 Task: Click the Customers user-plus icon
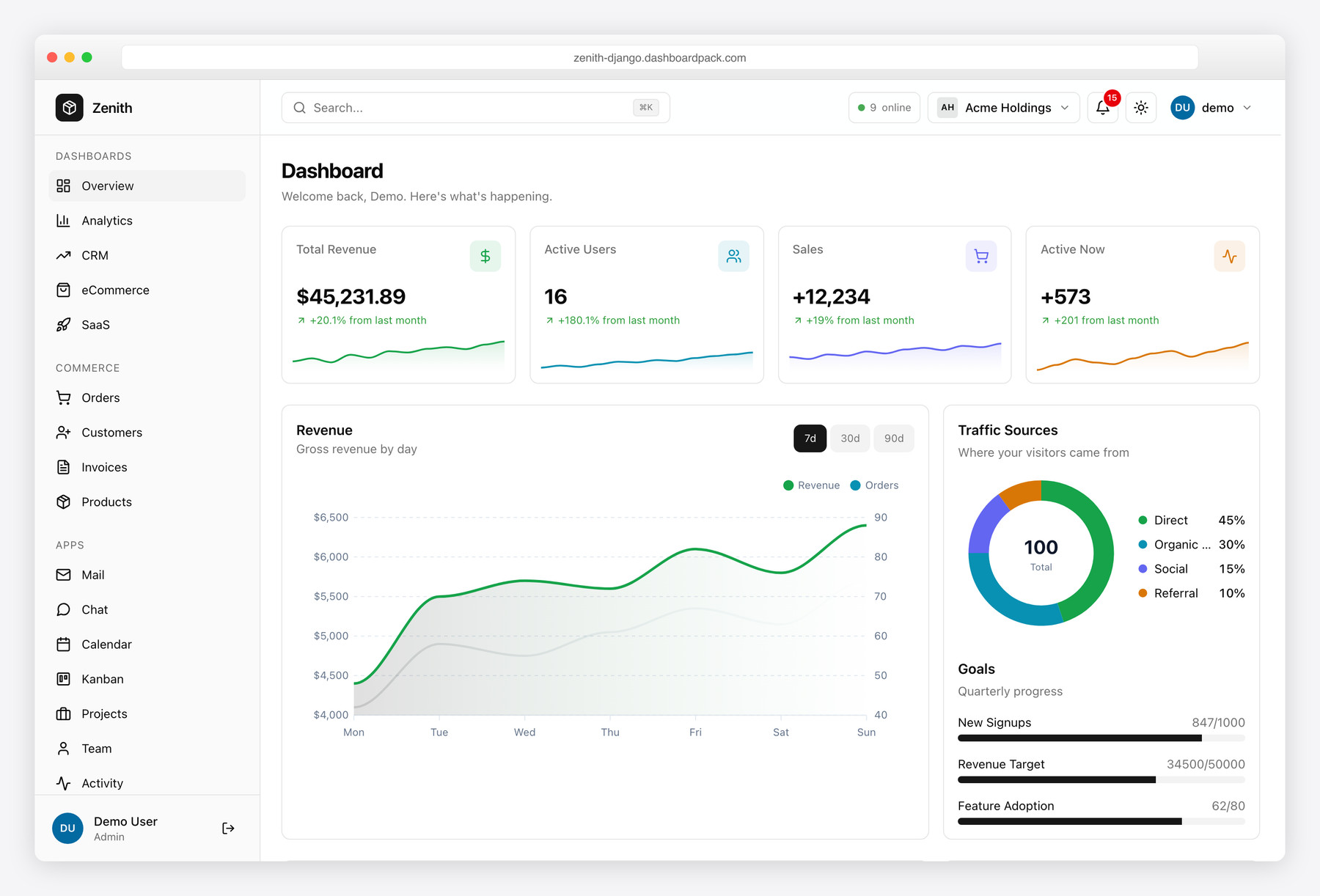[x=64, y=433]
